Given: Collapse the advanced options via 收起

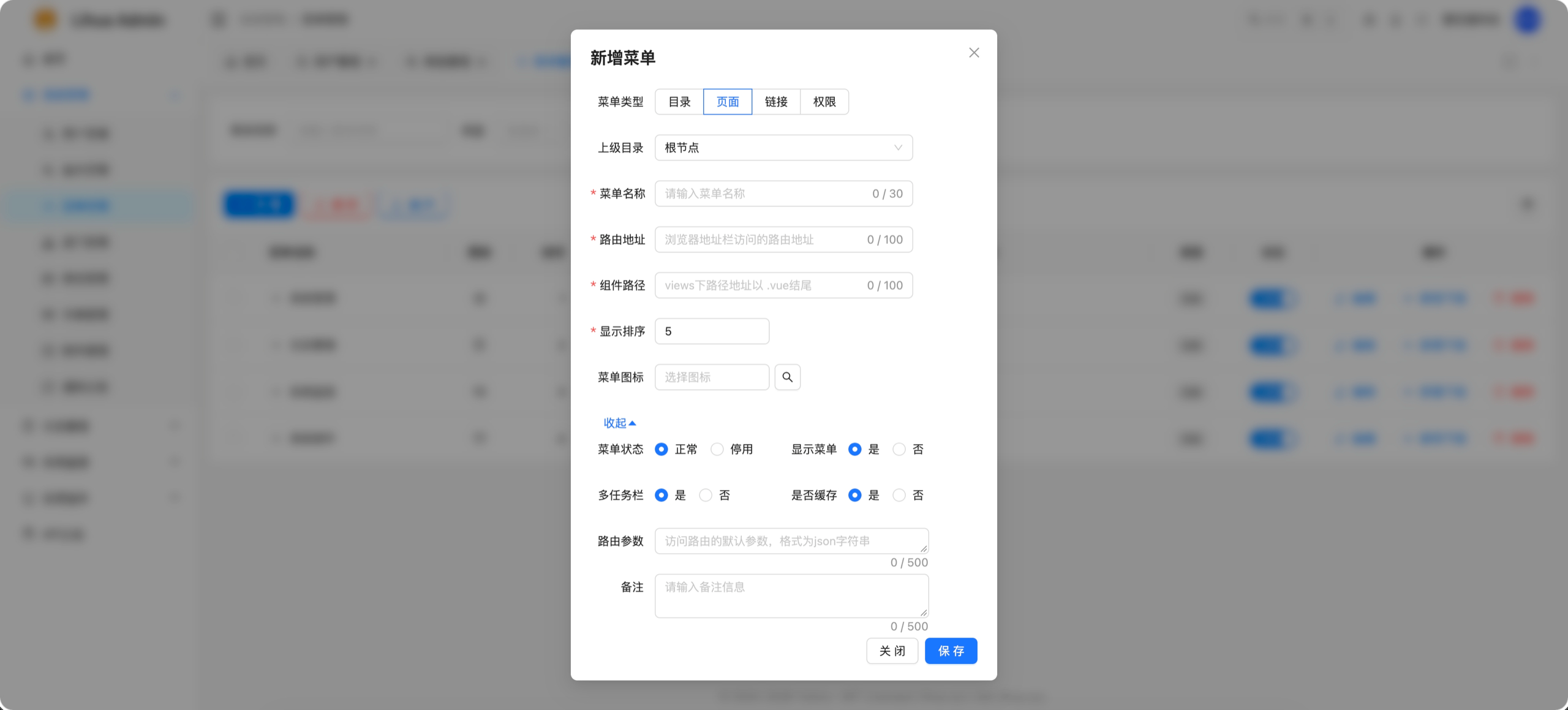Looking at the screenshot, I should click(619, 423).
